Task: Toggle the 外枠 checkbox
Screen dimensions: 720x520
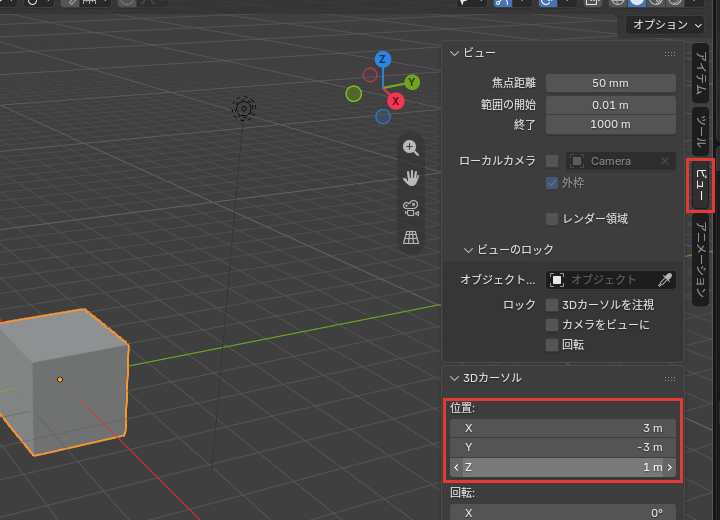Action: pyautogui.click(x=552, y=183)
